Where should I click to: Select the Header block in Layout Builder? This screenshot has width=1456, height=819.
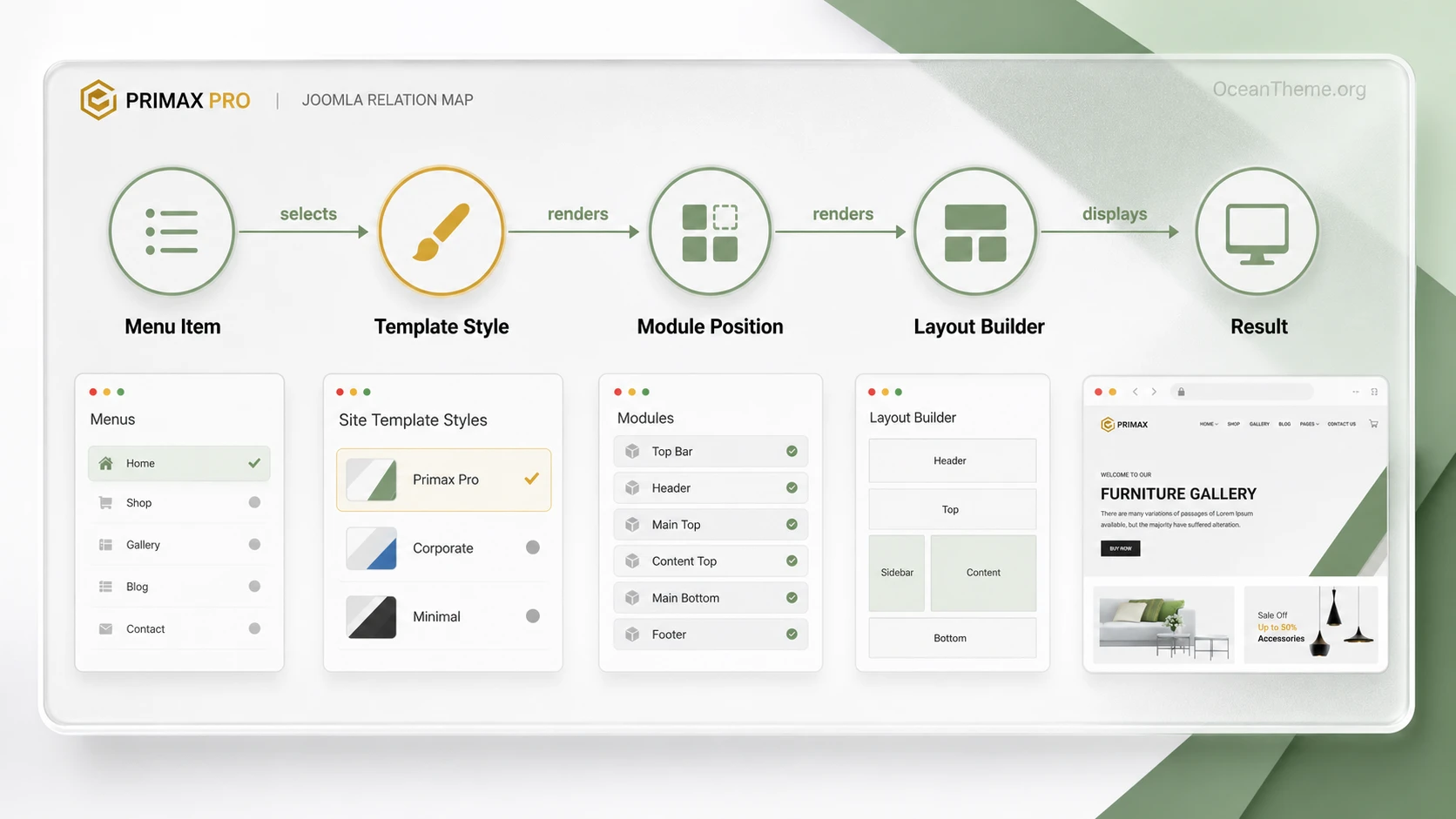tap(952, 460)
